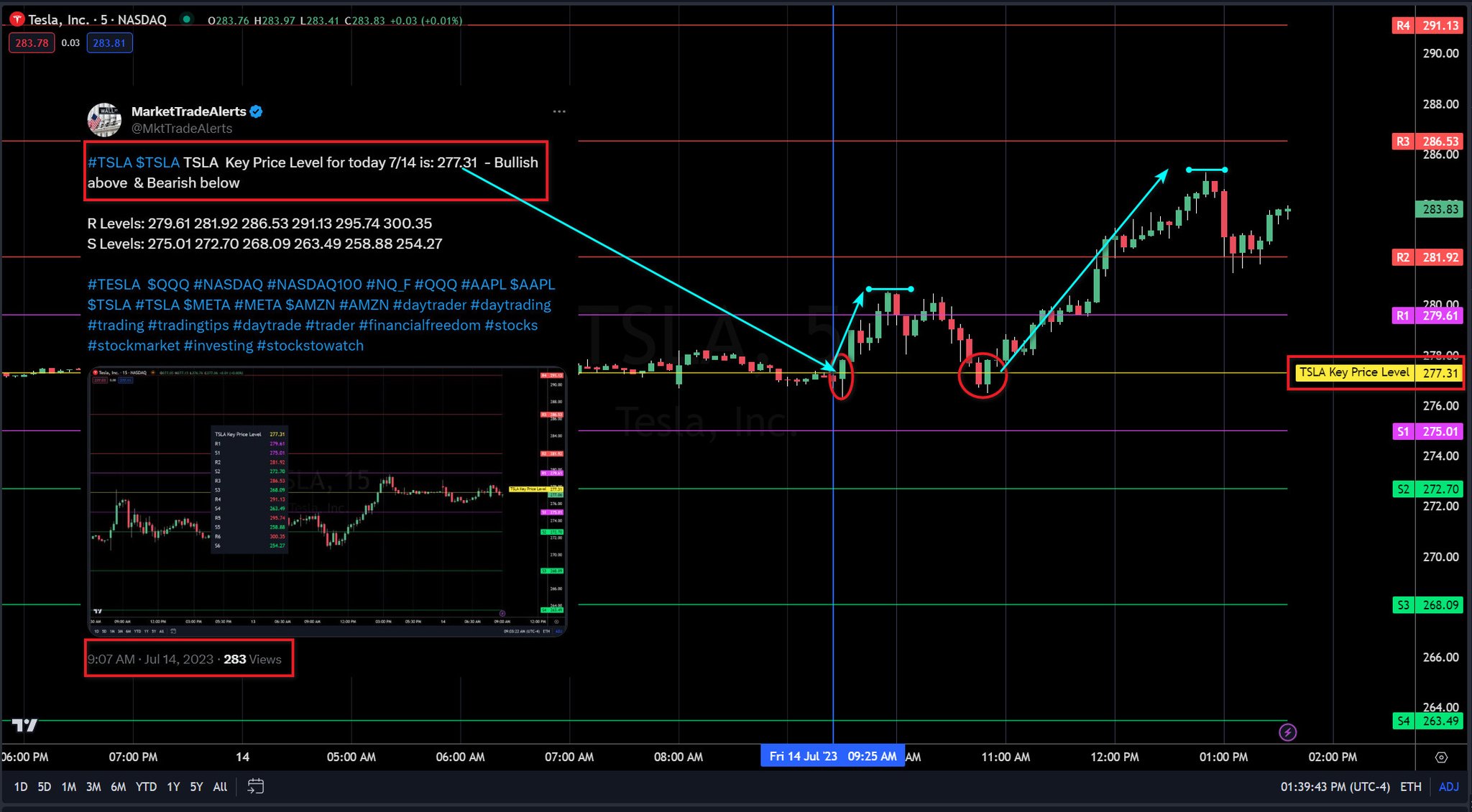Viewport: 1472px width, 812px height.
Task: Click the verified badge next to MarketTradeAlerts
Action: point(257,111)
